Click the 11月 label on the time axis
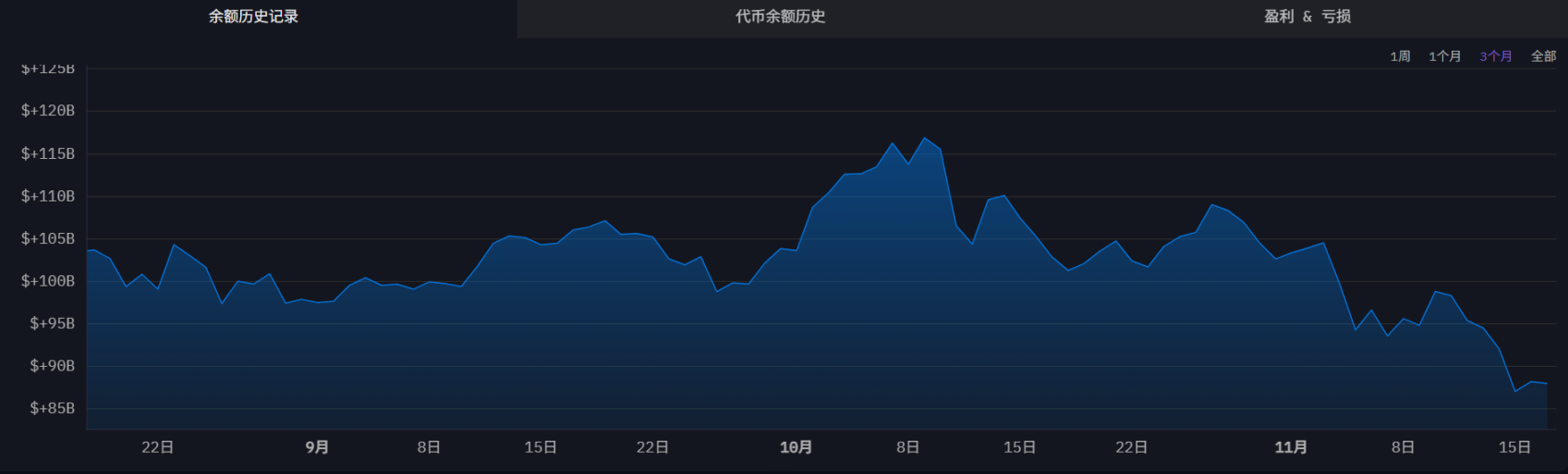This screenshot has width=1568, height=474. pyautogui.click(x=1291, y=447)
